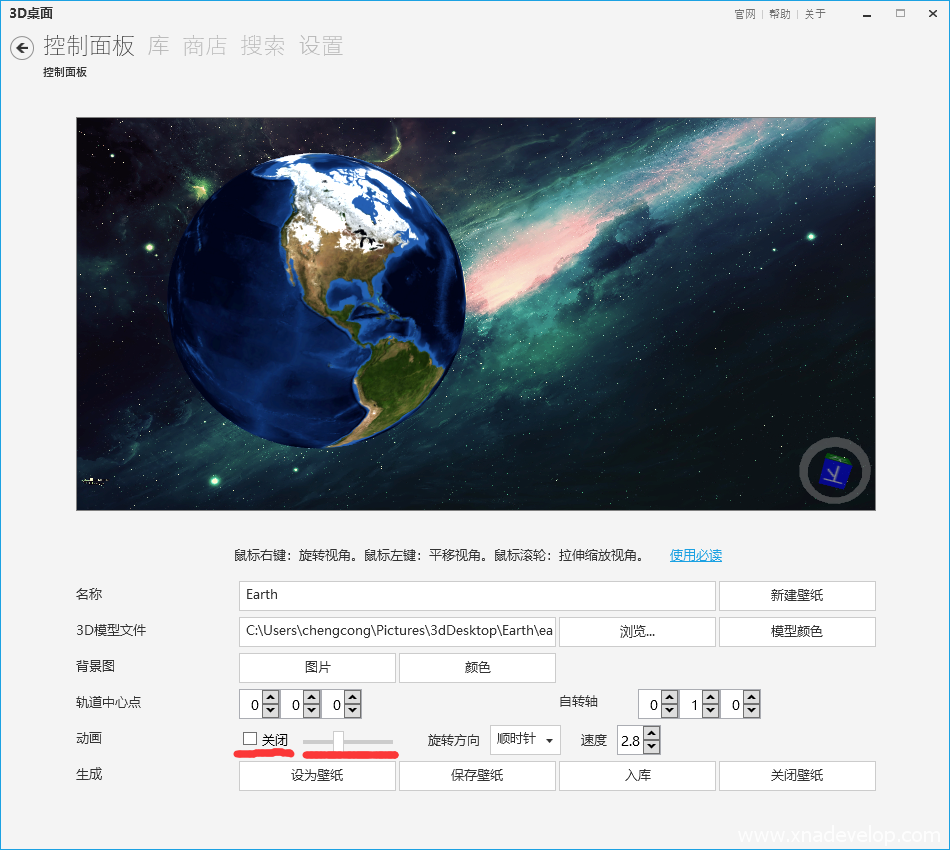
Task: Open the 旋转方向 dropdown
Action: tap(525, 740)
